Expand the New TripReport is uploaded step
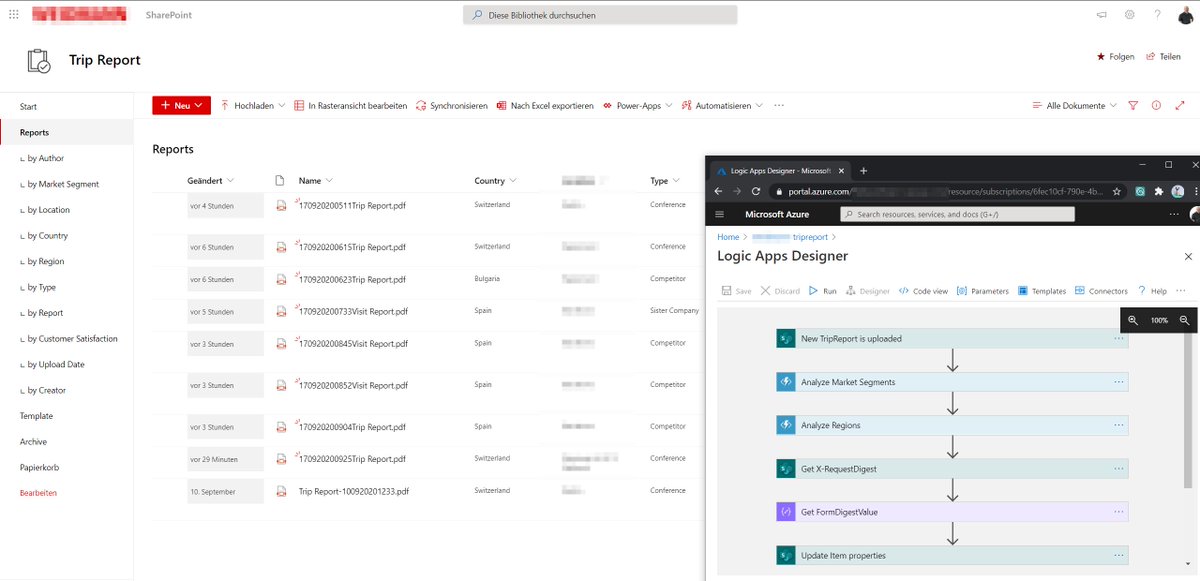This screenshot has height=581, width=1200. pos(952,339)
